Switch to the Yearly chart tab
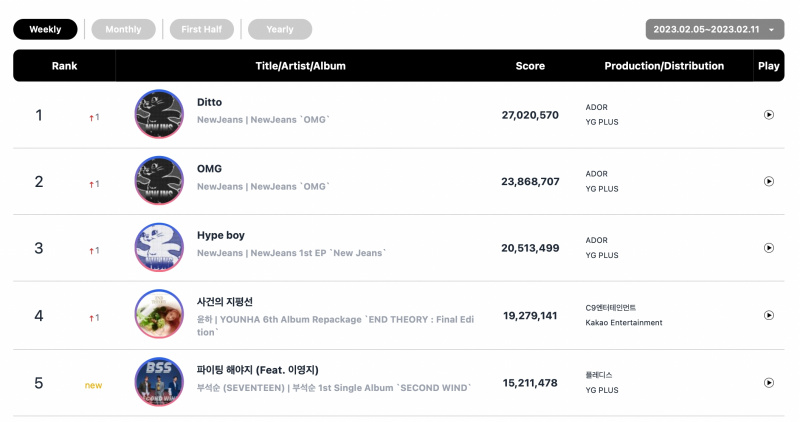Screen dimensions: 800x422 [x=280, y=29]
